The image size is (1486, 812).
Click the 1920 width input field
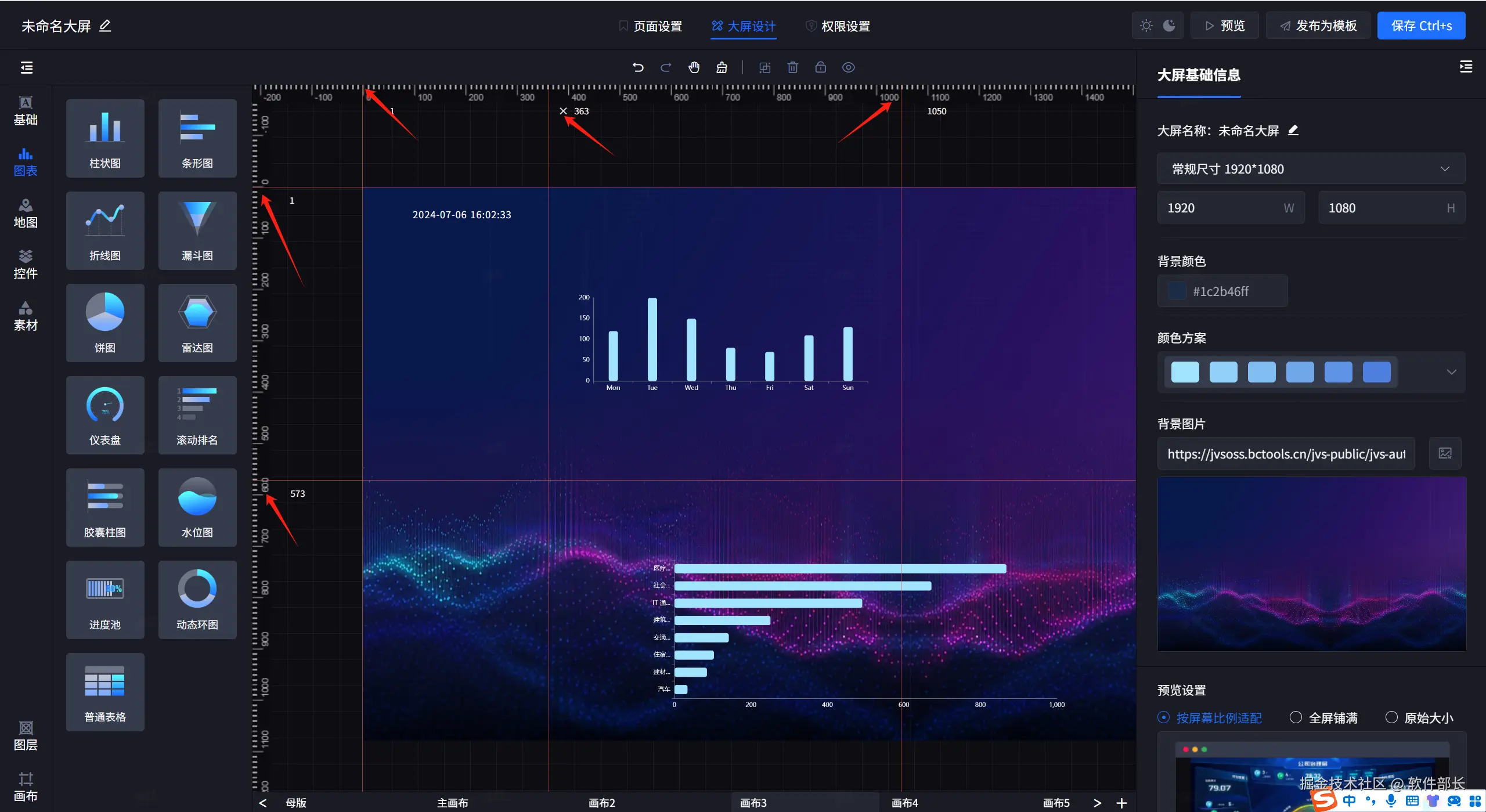(1219, 208)
